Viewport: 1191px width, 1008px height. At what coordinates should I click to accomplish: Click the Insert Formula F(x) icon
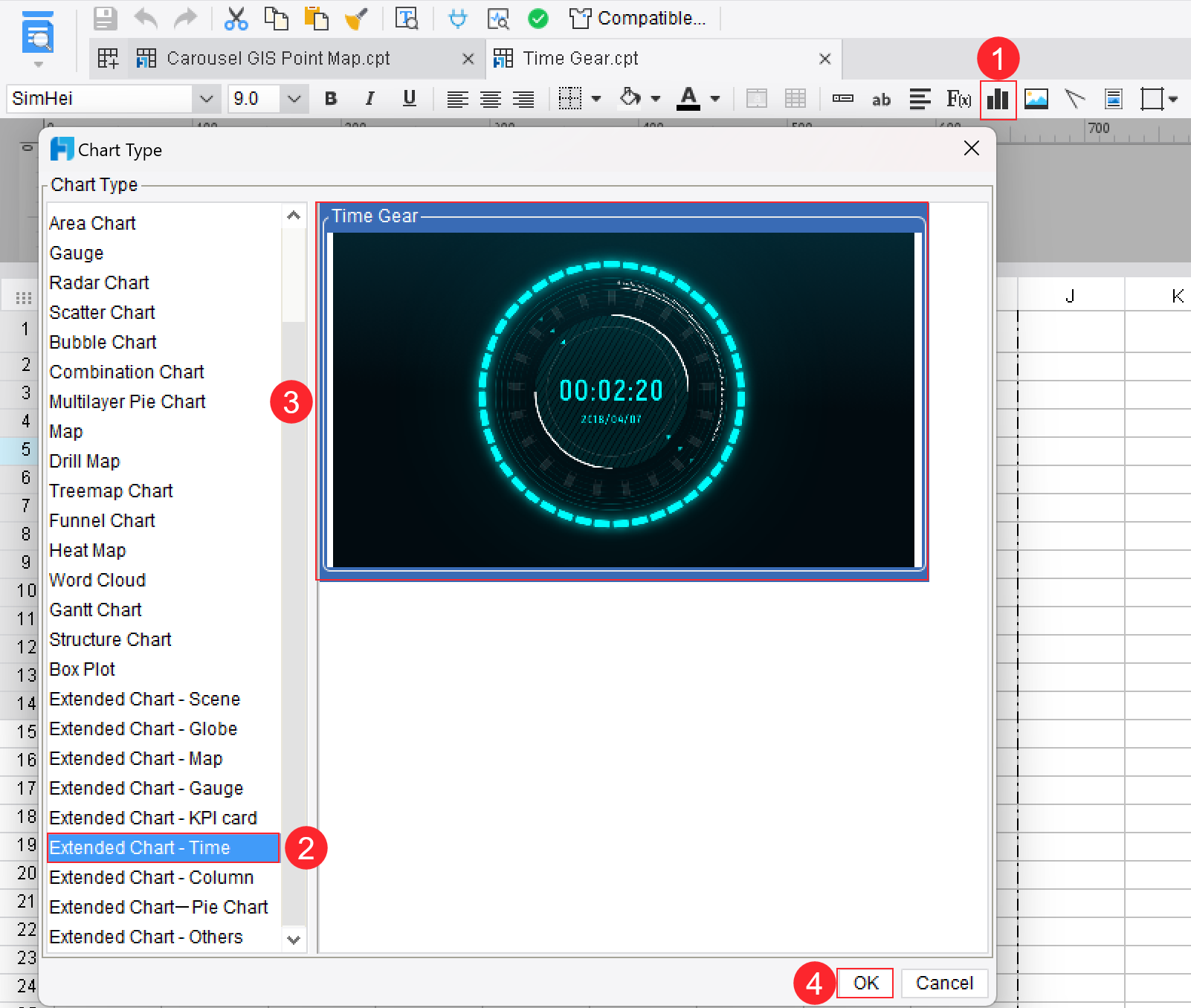(x=958, y=99)
